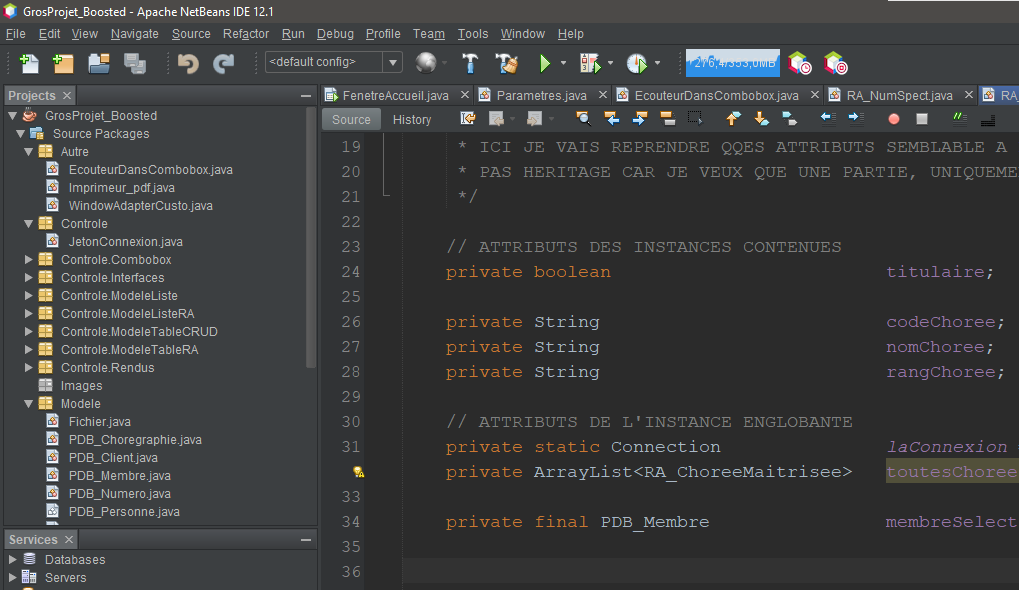1019x590 pixels.
Task: Click the Undo icon
Action: (190, 63)
